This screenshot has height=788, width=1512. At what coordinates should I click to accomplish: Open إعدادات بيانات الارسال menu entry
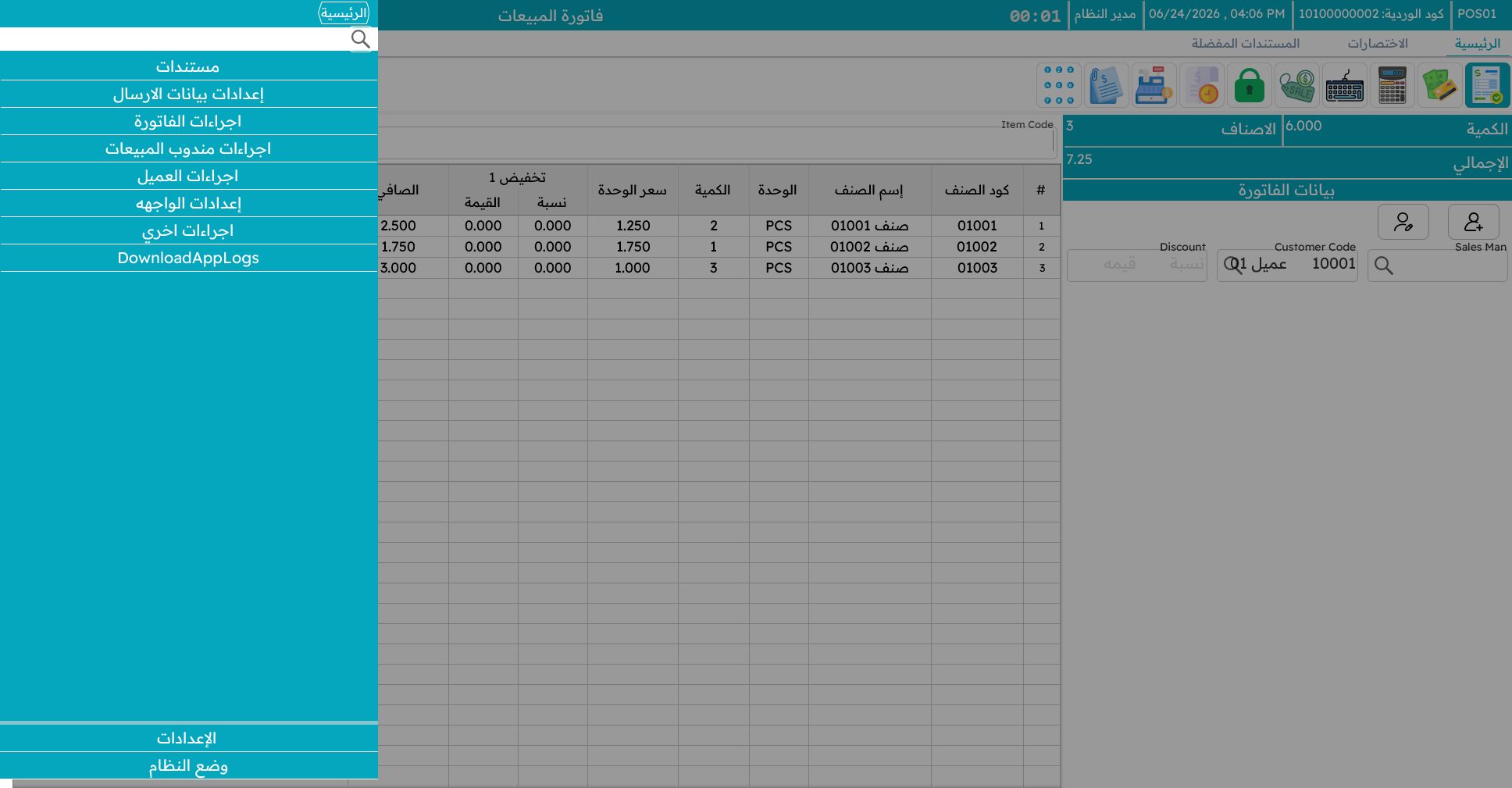pyautogui.click(x=188, y=94)
